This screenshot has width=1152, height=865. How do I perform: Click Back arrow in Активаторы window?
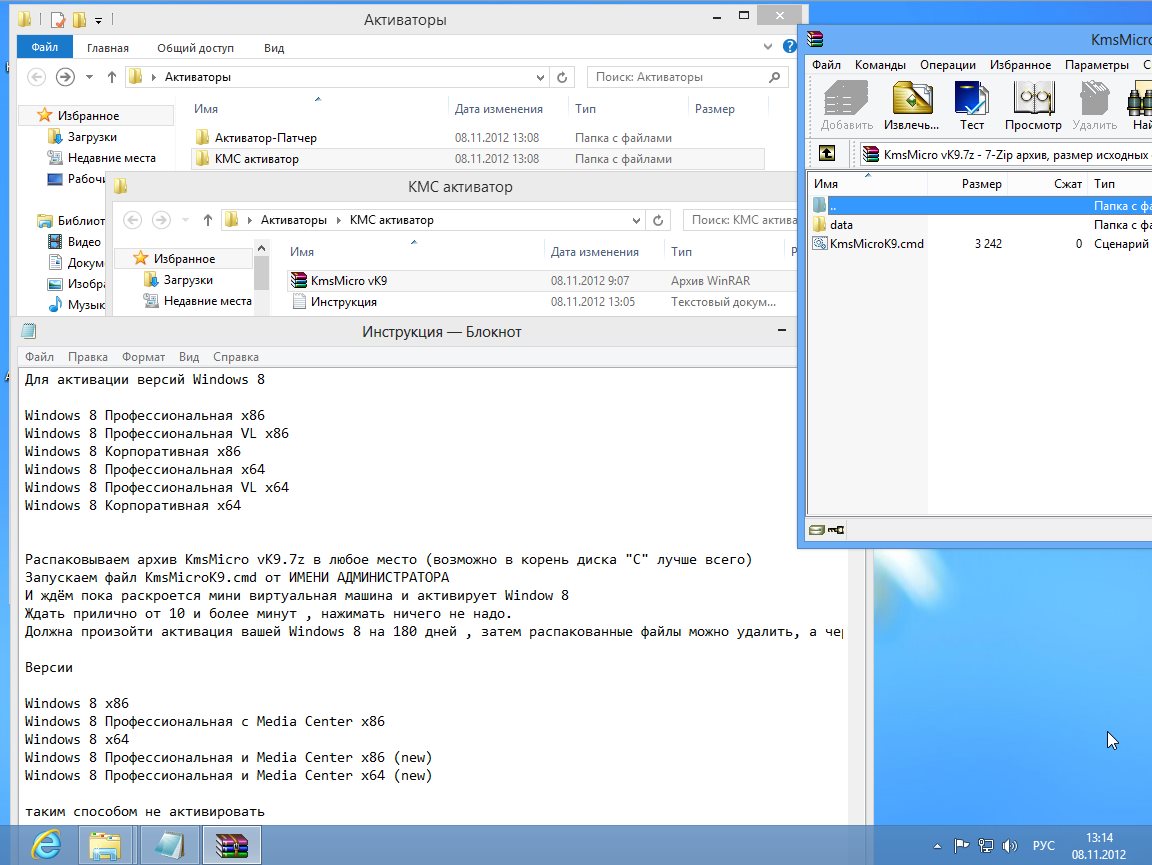tap(36, 76)
